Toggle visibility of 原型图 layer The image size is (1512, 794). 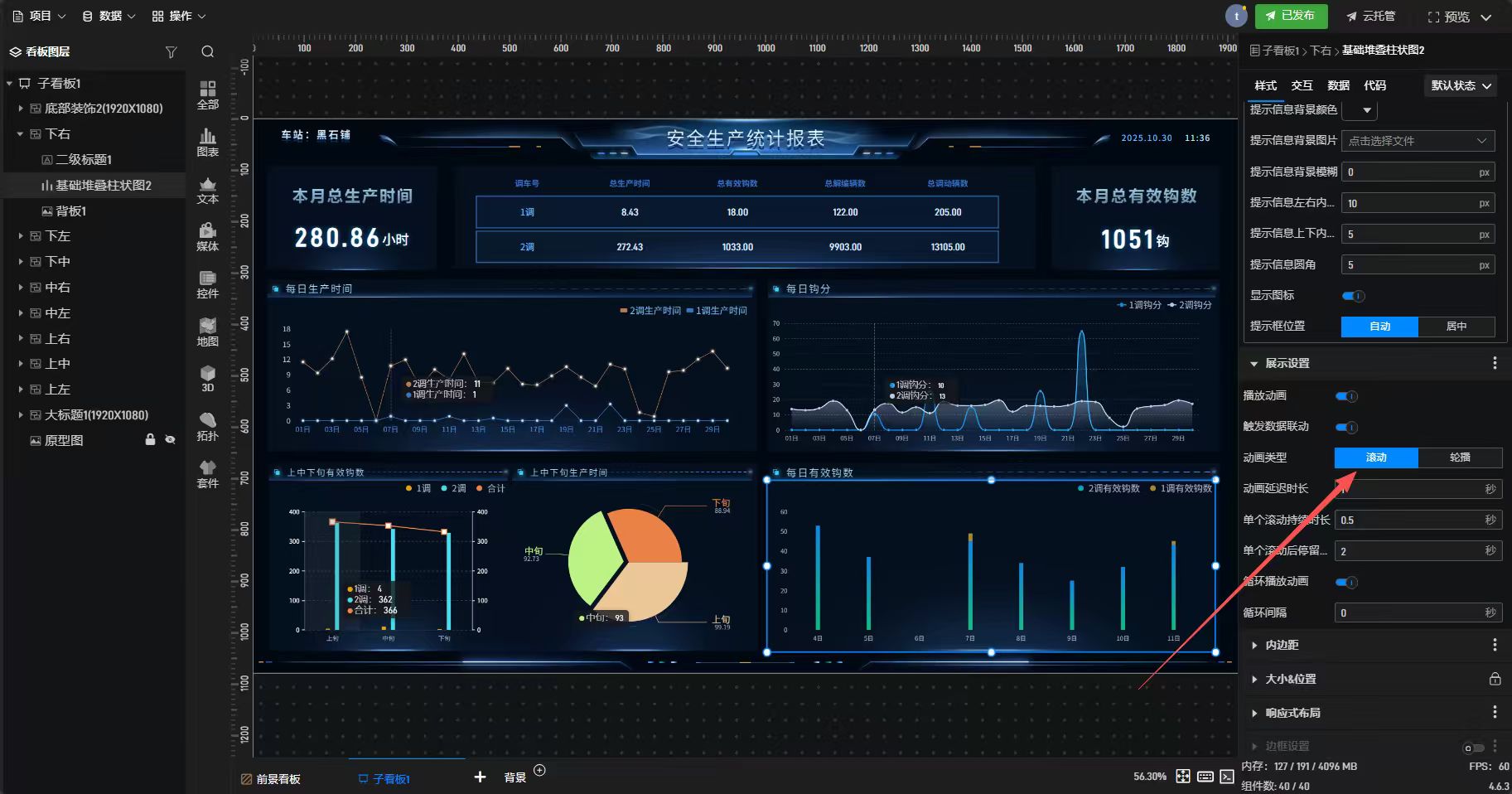(x=170, y=440)
